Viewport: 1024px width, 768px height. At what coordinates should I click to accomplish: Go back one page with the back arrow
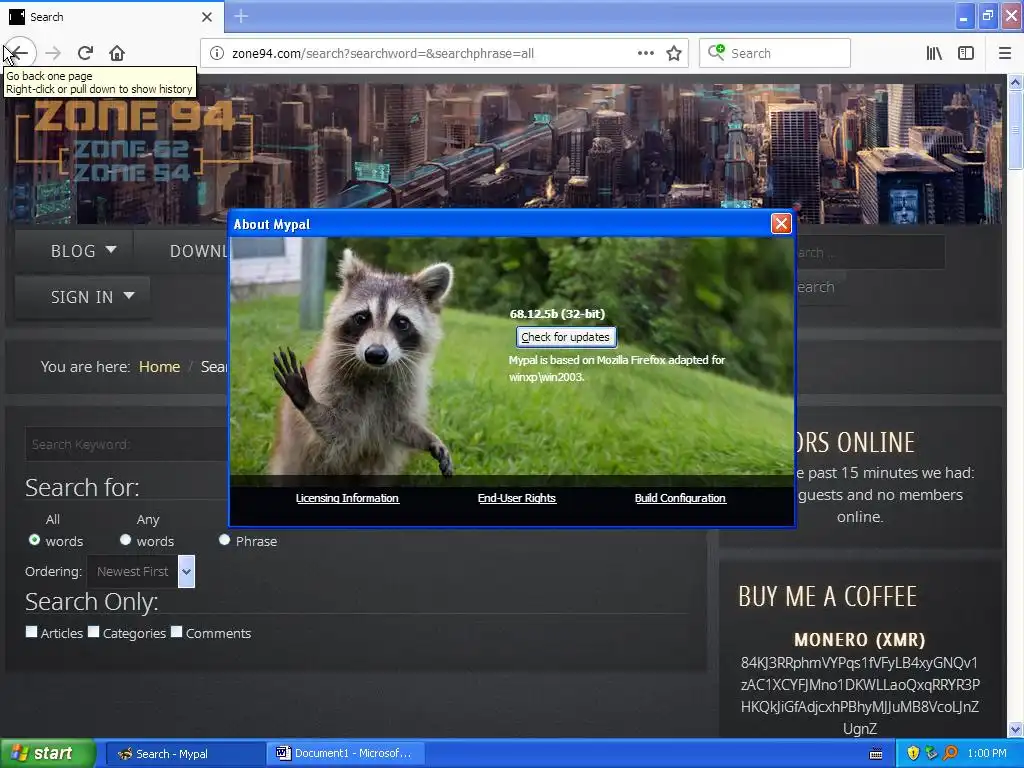20,53
